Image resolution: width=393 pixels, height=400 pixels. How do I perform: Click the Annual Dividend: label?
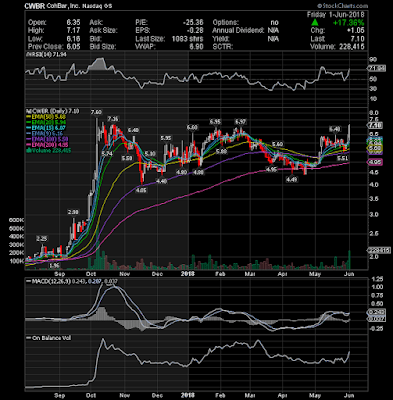coord(238,31)
